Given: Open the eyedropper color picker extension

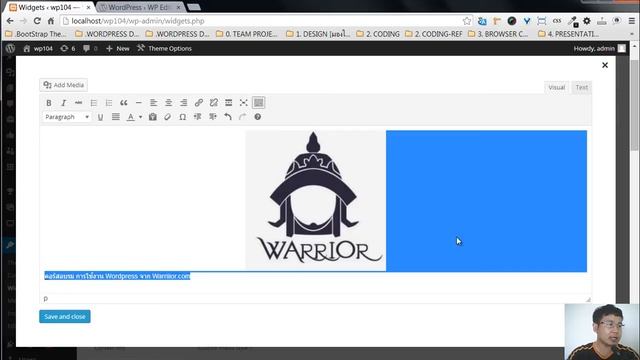Looking at the screenshot, I should pos(573,21).
